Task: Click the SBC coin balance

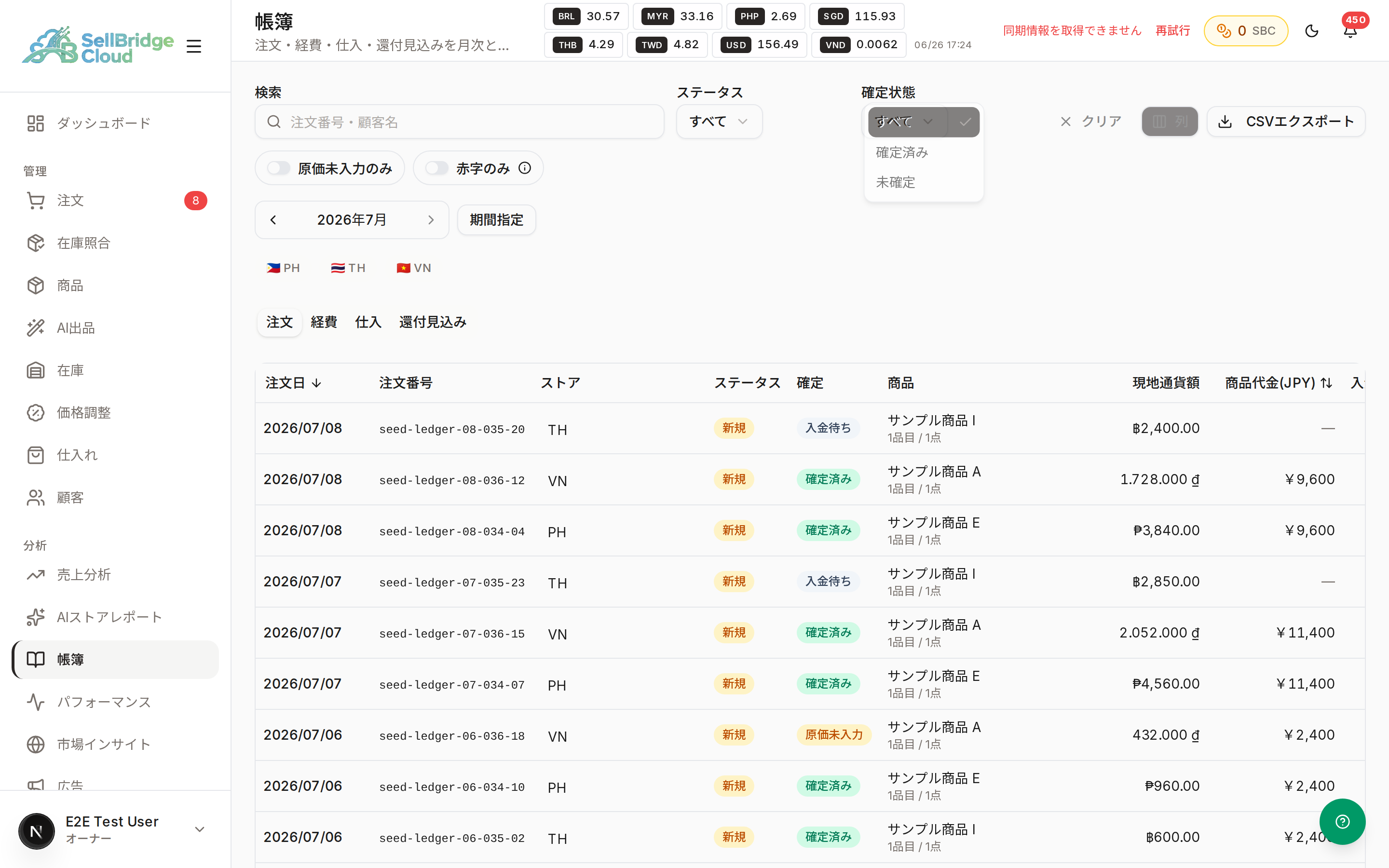Action: click(1245, 30)
